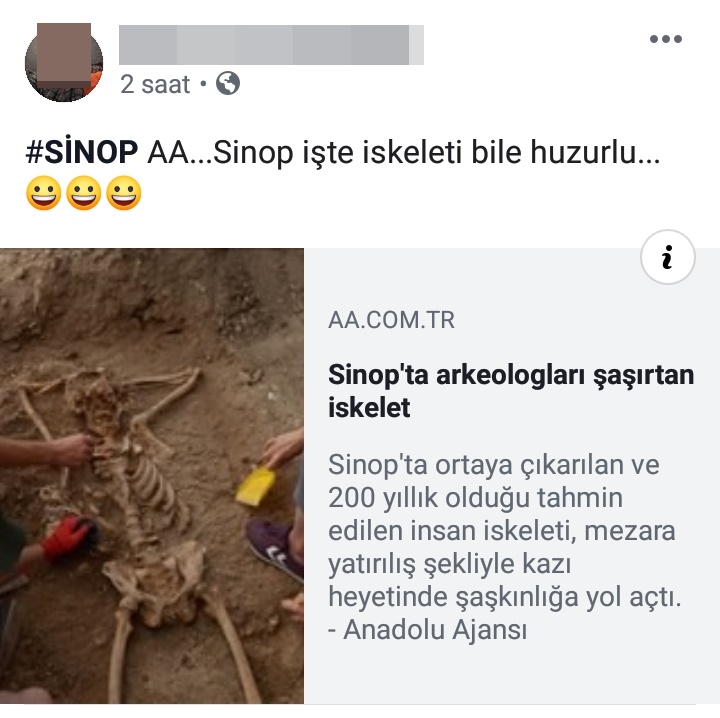
Task: Click the red glove in the excavation photo
Action: tap(68, 537)
